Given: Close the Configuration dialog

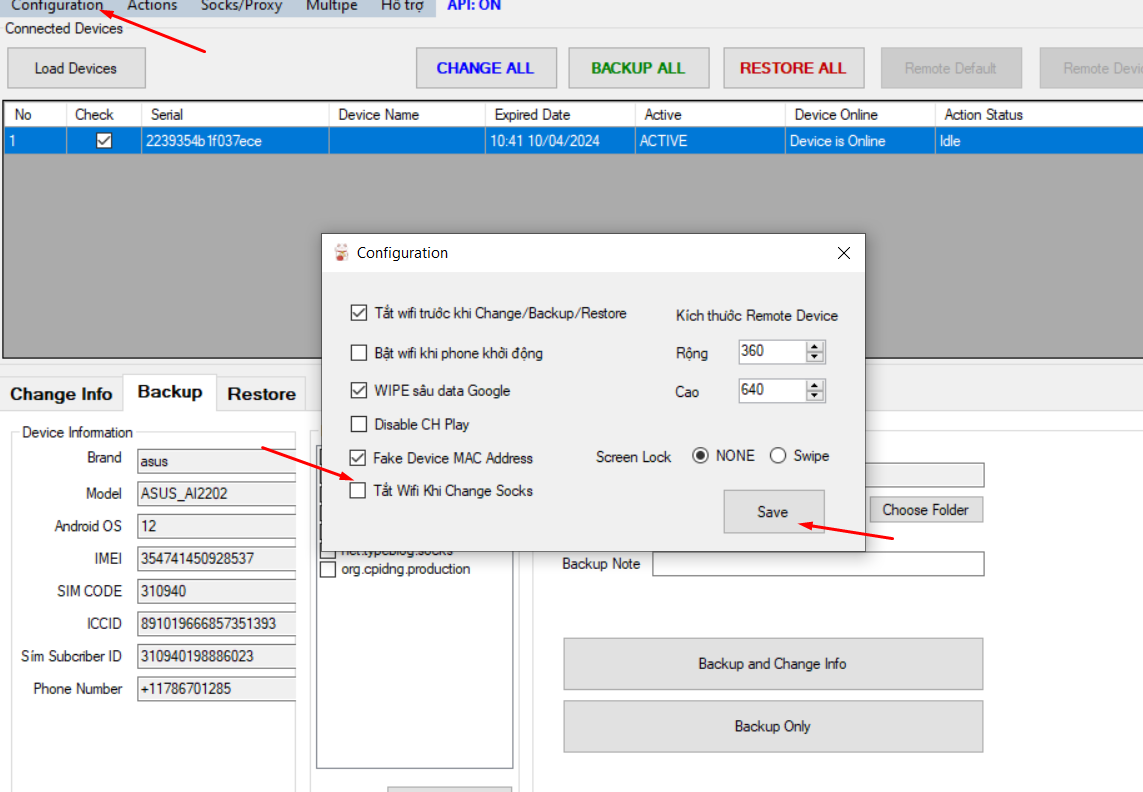Looking at the screenshot, I should 843,254.
